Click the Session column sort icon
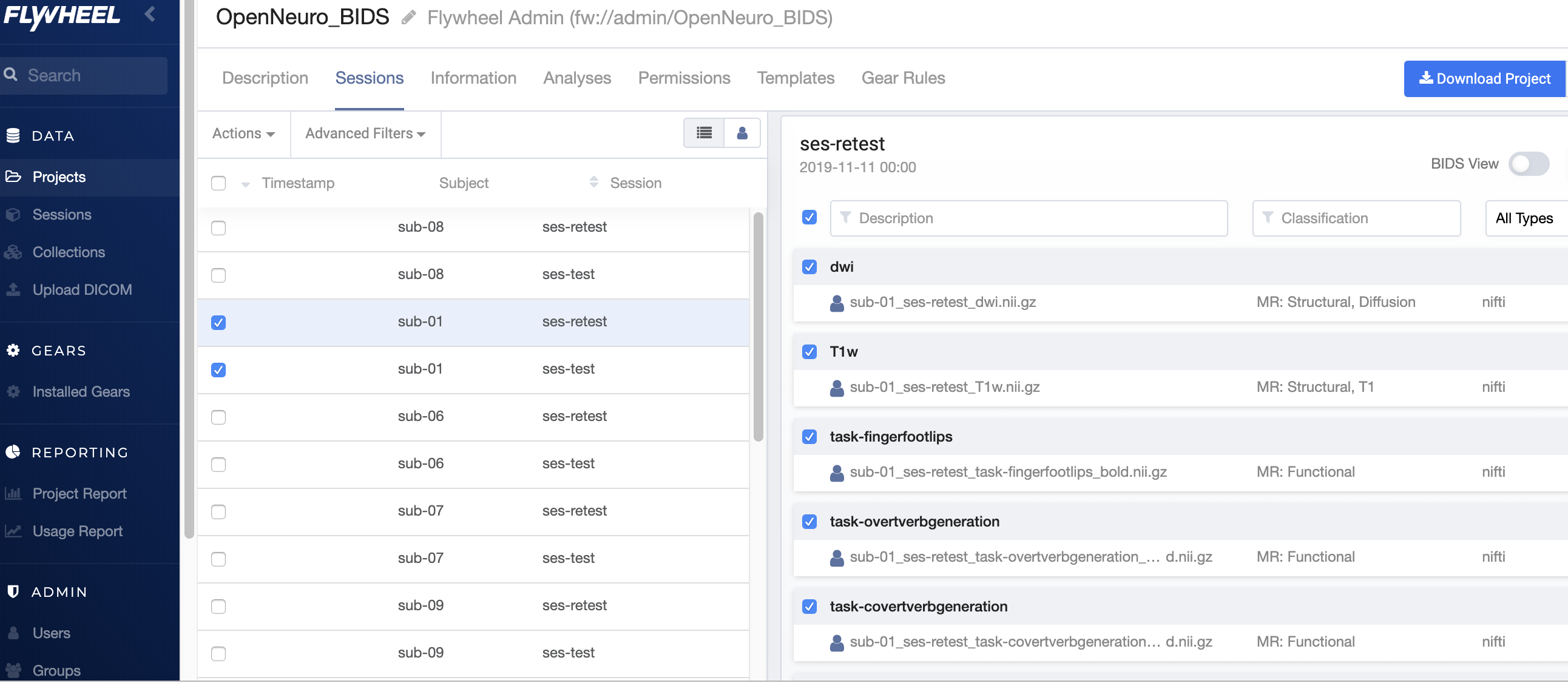The image size is (1568, 683). pos(593,182)
